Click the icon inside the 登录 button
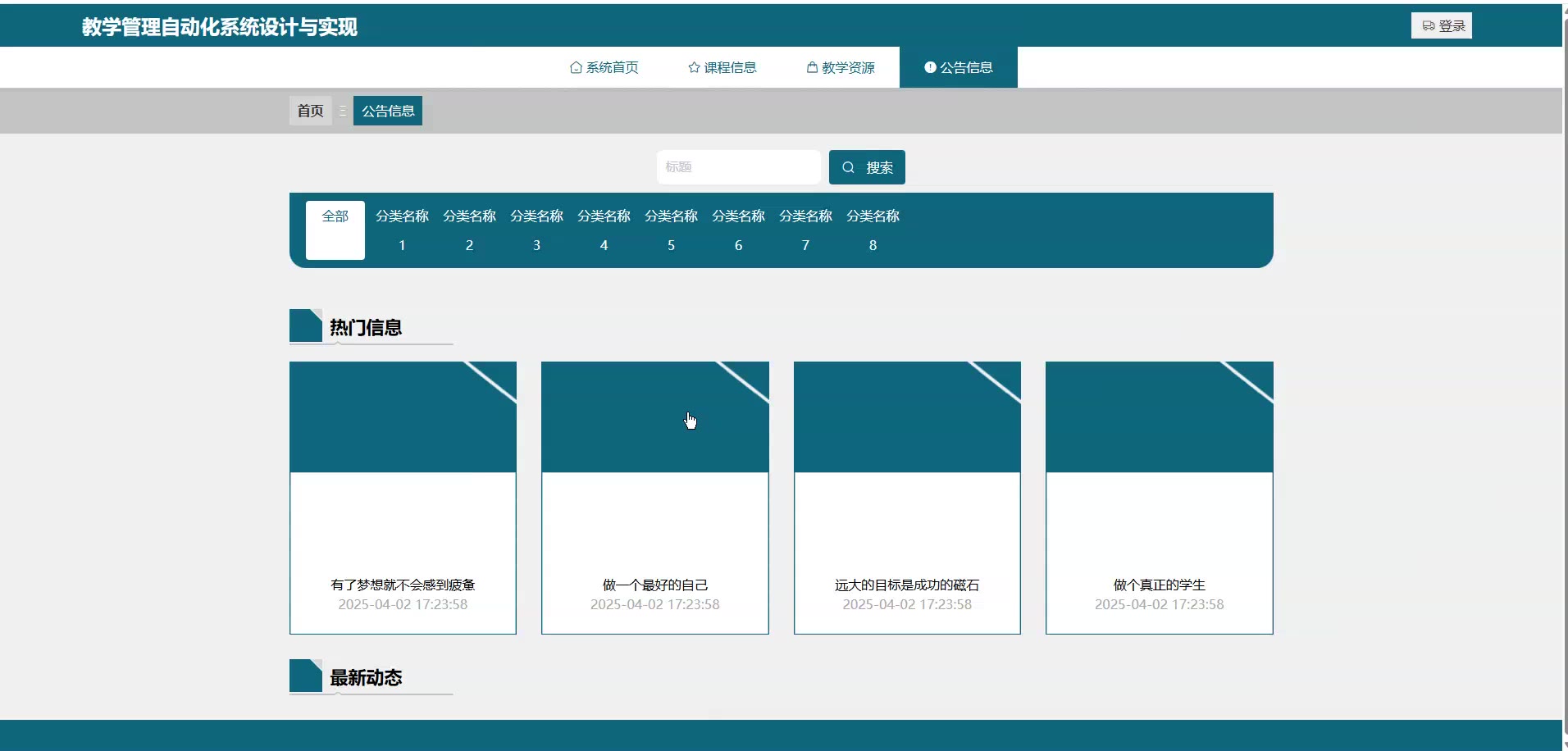The width and height of the screenshot is (1568, 751). (x=1428, y=26)
